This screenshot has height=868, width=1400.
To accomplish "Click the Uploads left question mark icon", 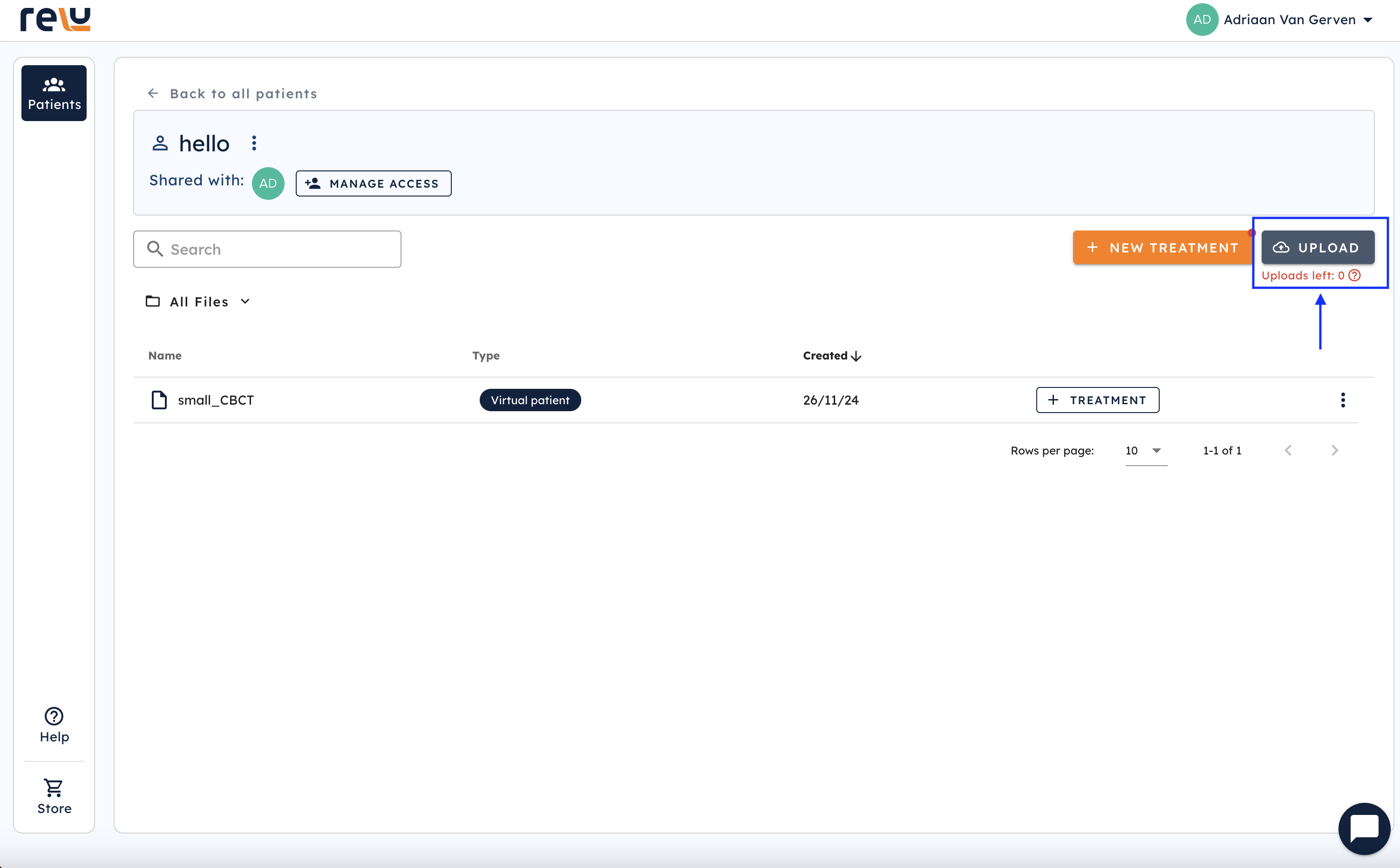I will tap(1355, 276).
